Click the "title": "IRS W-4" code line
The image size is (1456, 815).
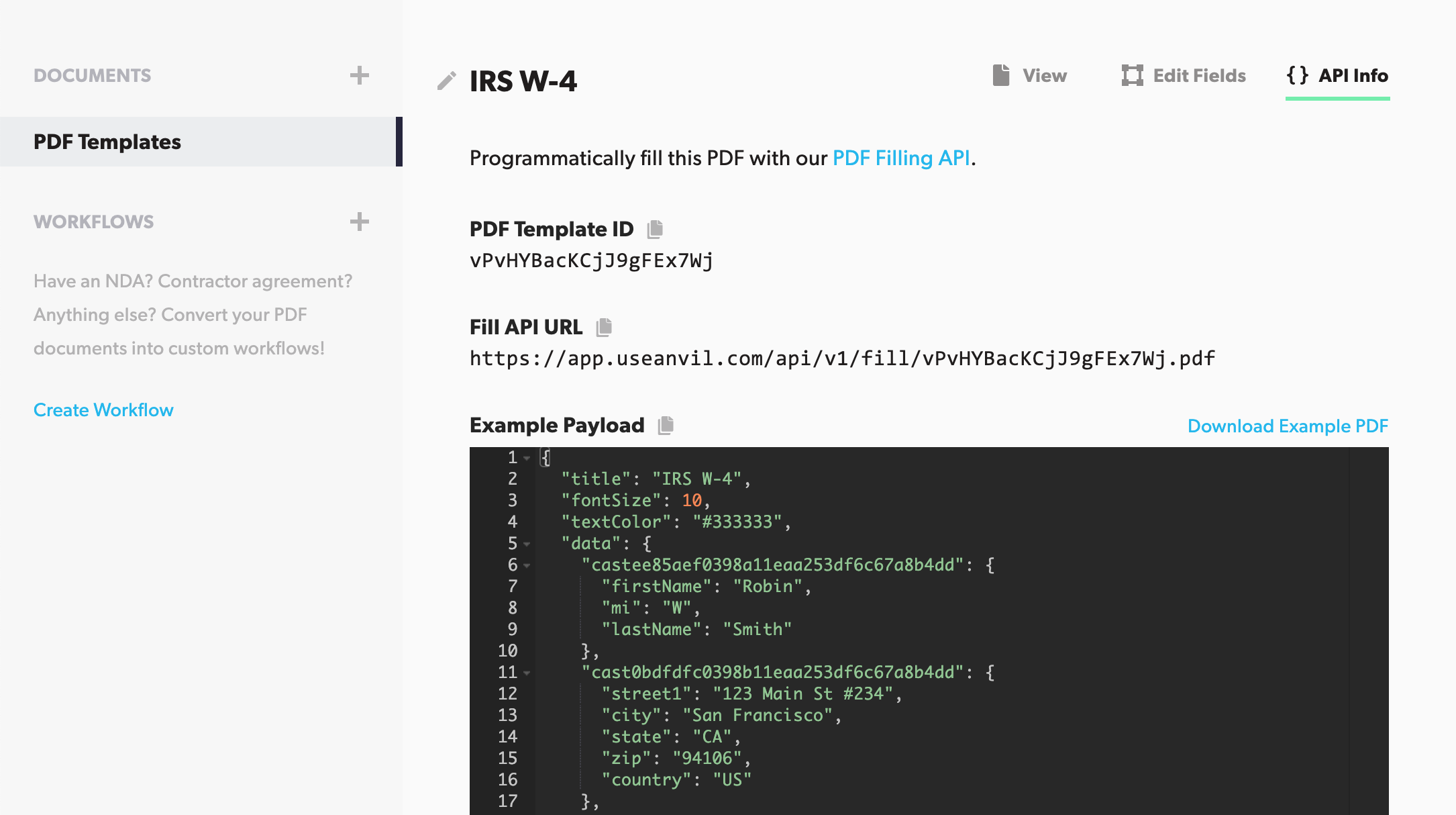[656, 479]
